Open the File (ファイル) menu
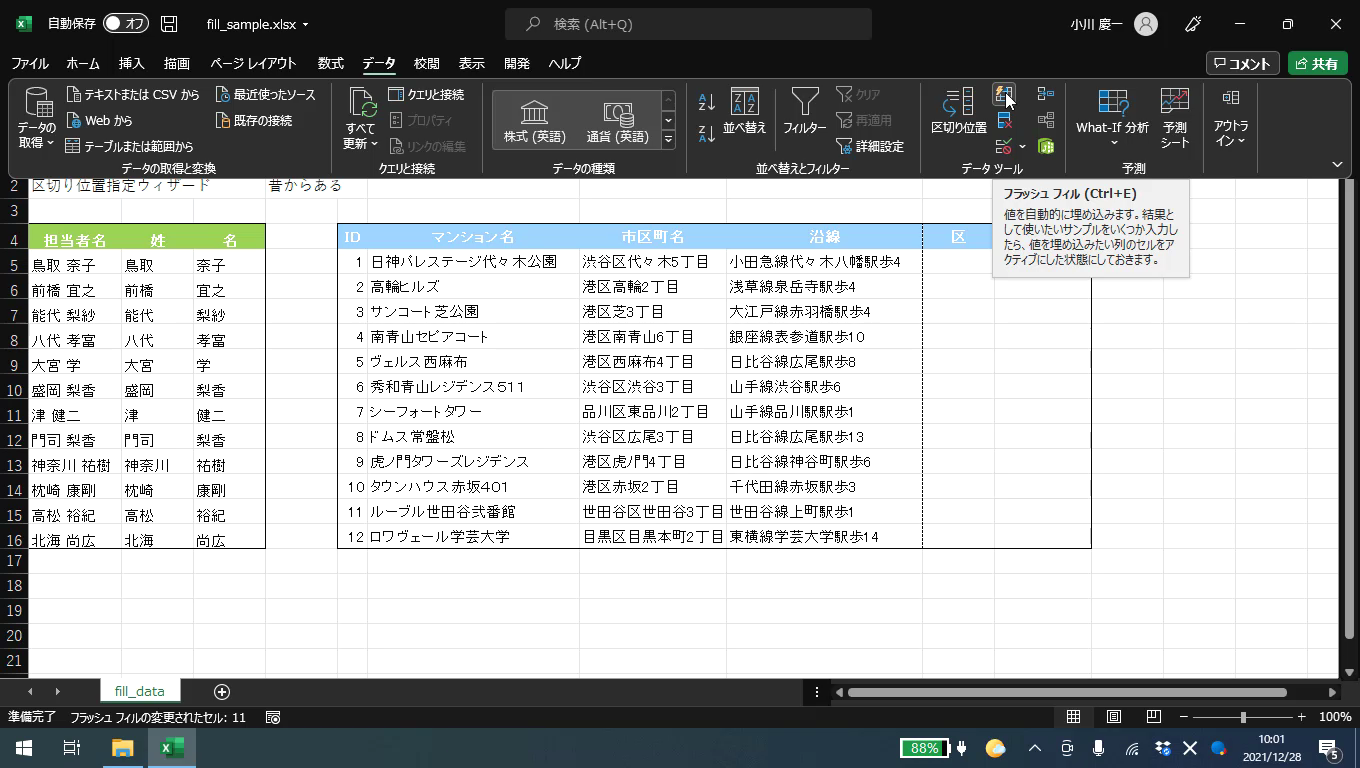The height and width of the screenshot is (768, 1360). coord(29,63)
